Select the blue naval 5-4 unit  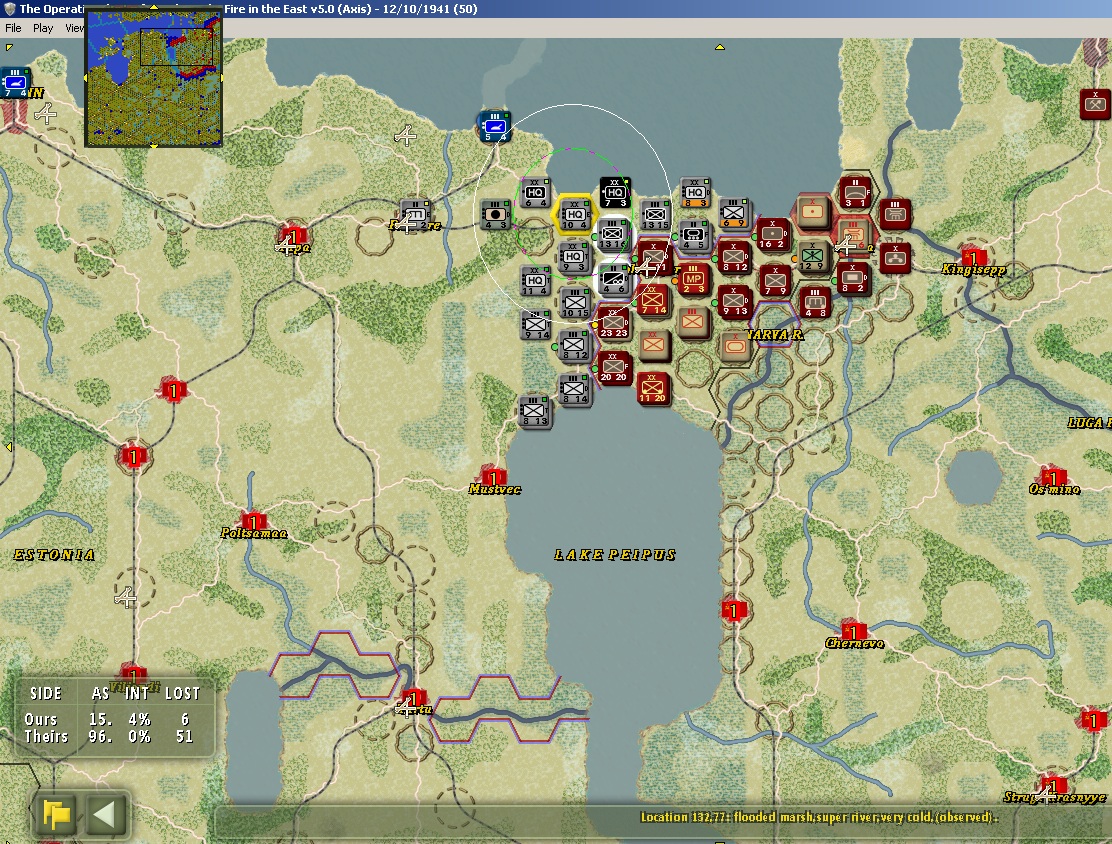click(494, 128)
